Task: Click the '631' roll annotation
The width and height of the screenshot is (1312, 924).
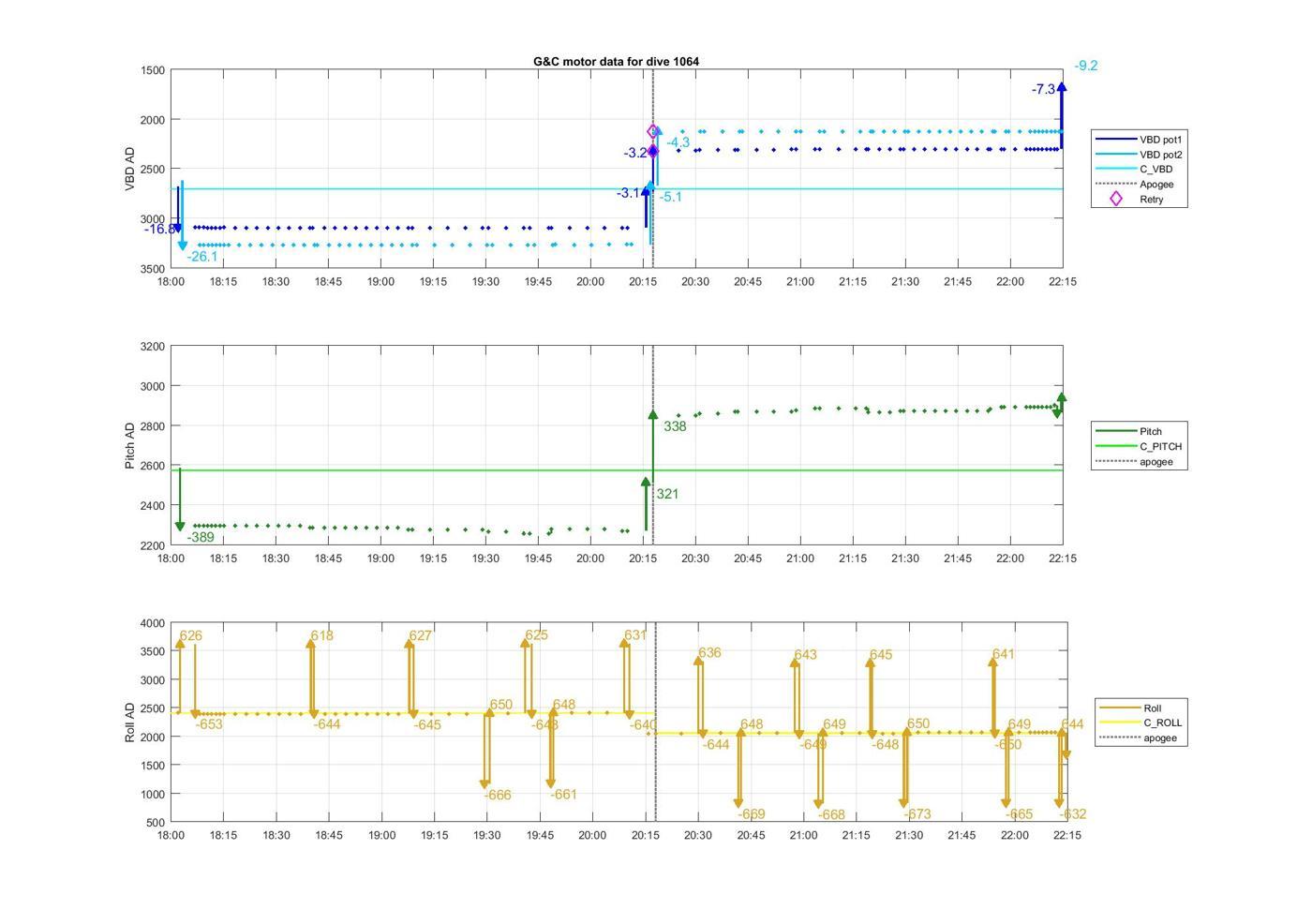Action: (635, 635)
